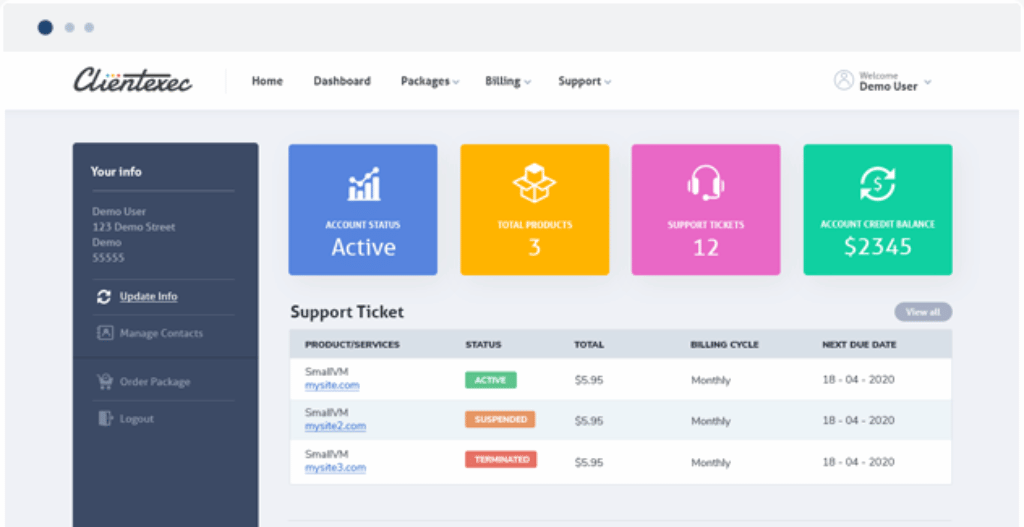Open the Dashboard menu item
The image size is (1024, 527).
click(342, 81)
